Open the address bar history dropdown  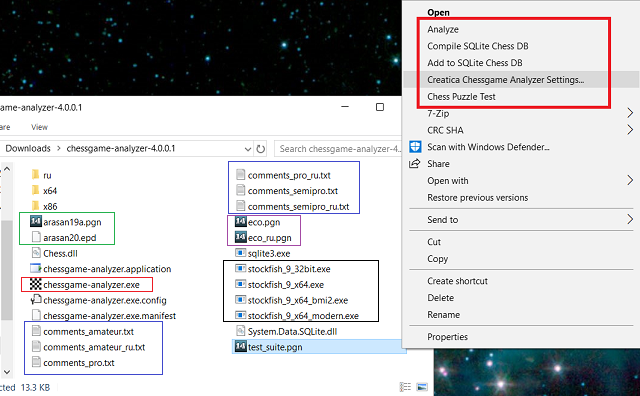pyautogui.click(x=248, y=149)
